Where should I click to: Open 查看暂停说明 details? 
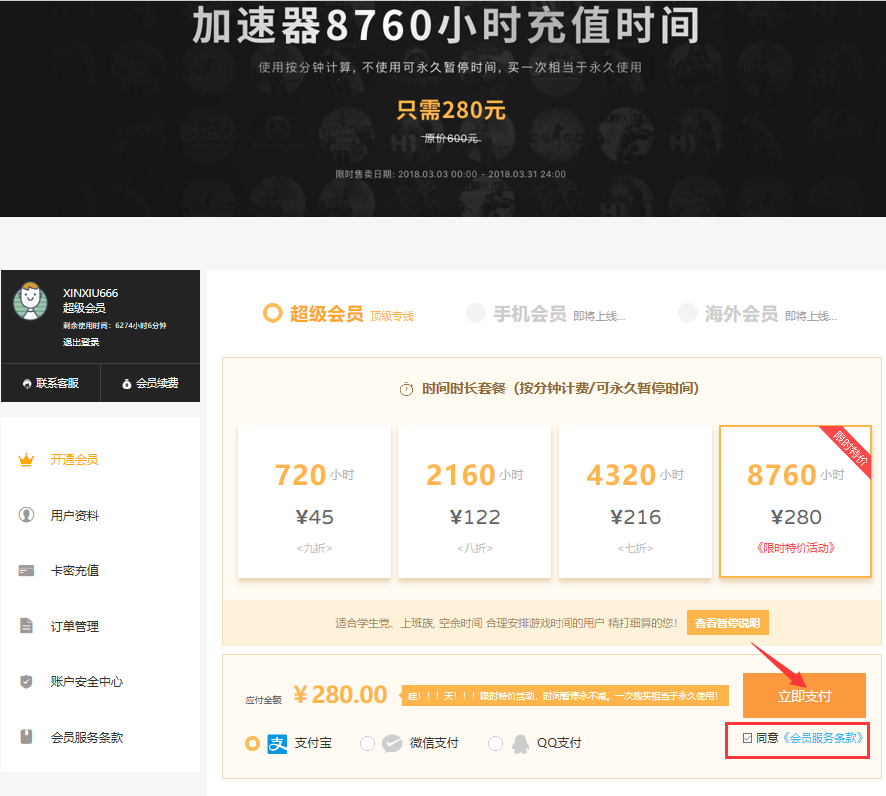726,622
